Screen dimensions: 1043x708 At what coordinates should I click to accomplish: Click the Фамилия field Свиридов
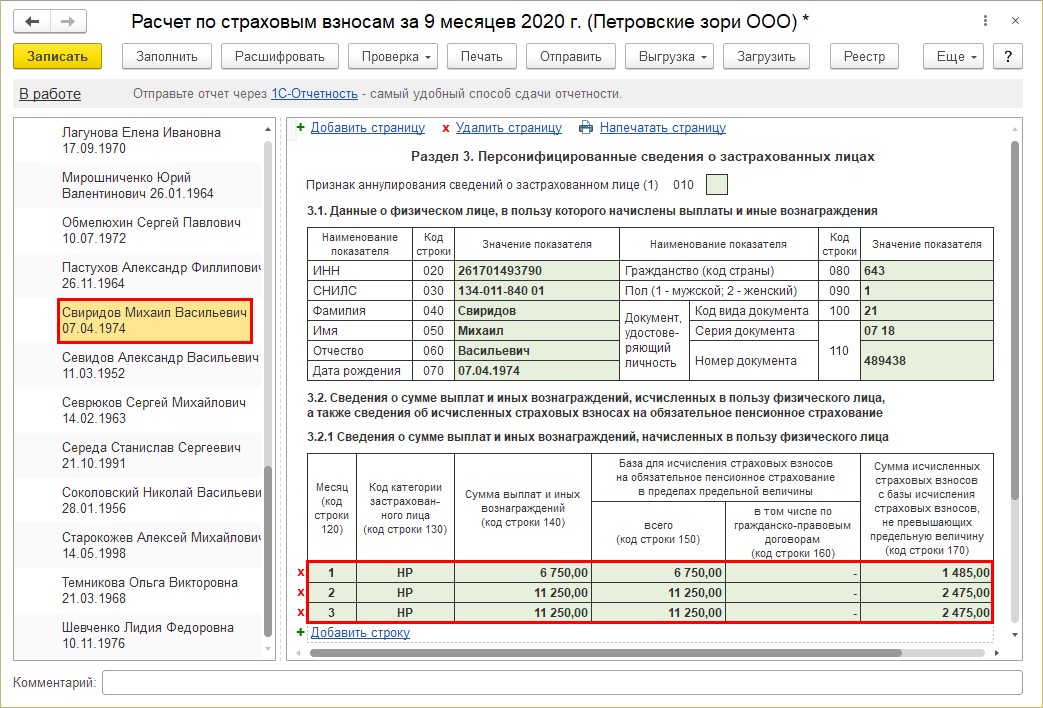537,311
